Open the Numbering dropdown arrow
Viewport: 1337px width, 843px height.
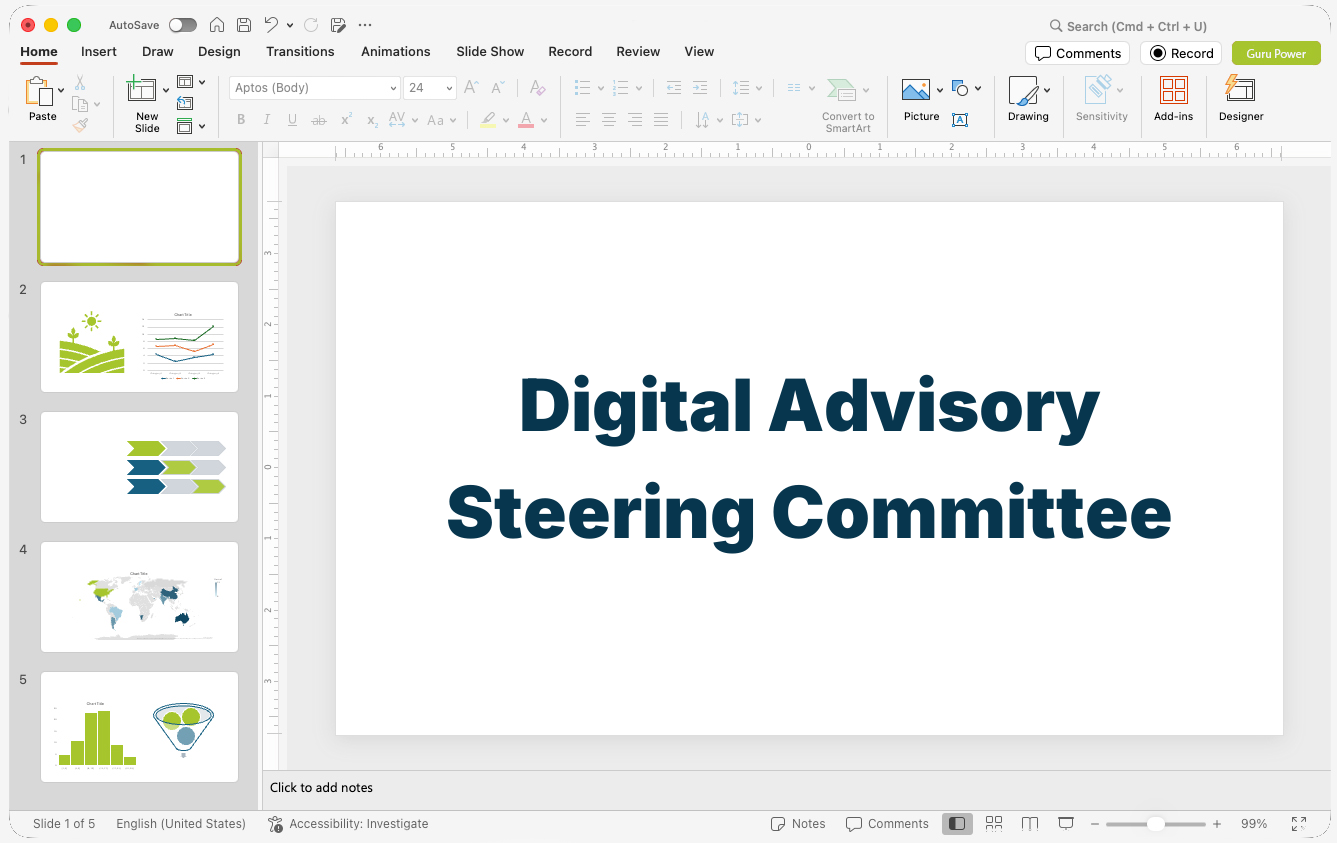coord(639,88)
